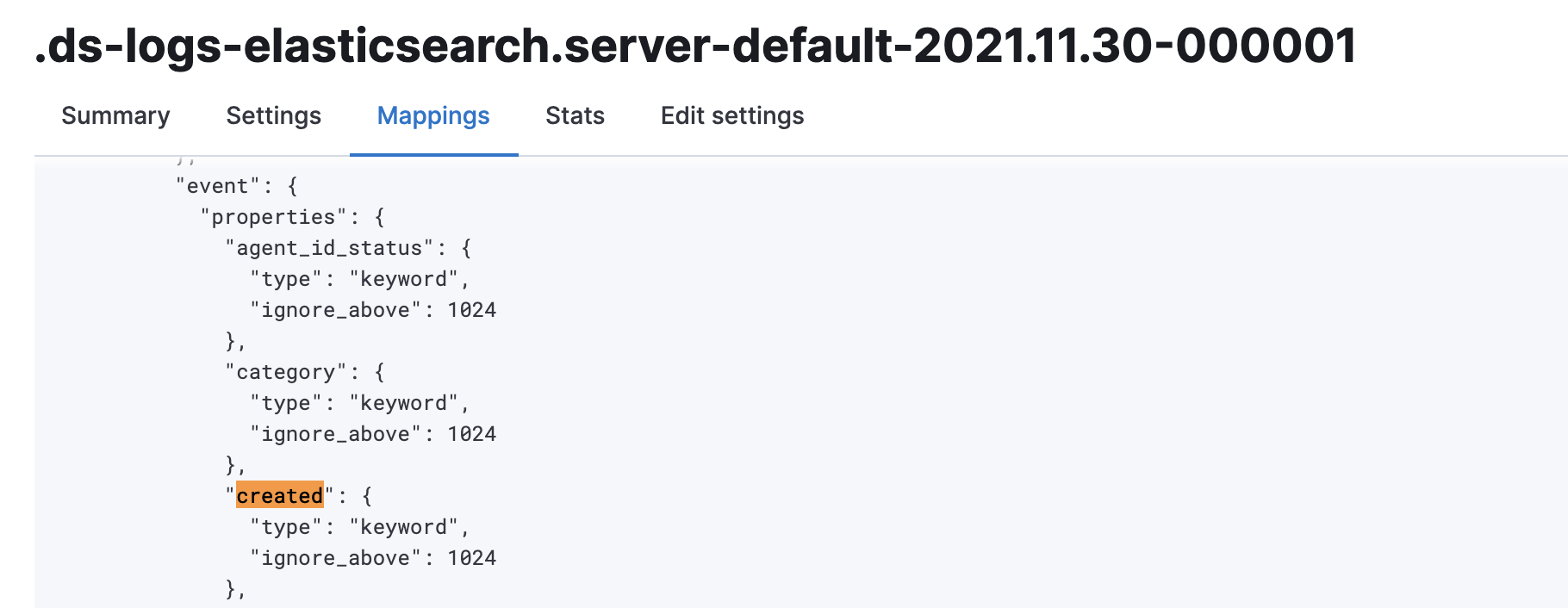The height and width of the screenshot is (608, 1568).
Task: Click the "properties" key line
Action: tap(292, 217)
